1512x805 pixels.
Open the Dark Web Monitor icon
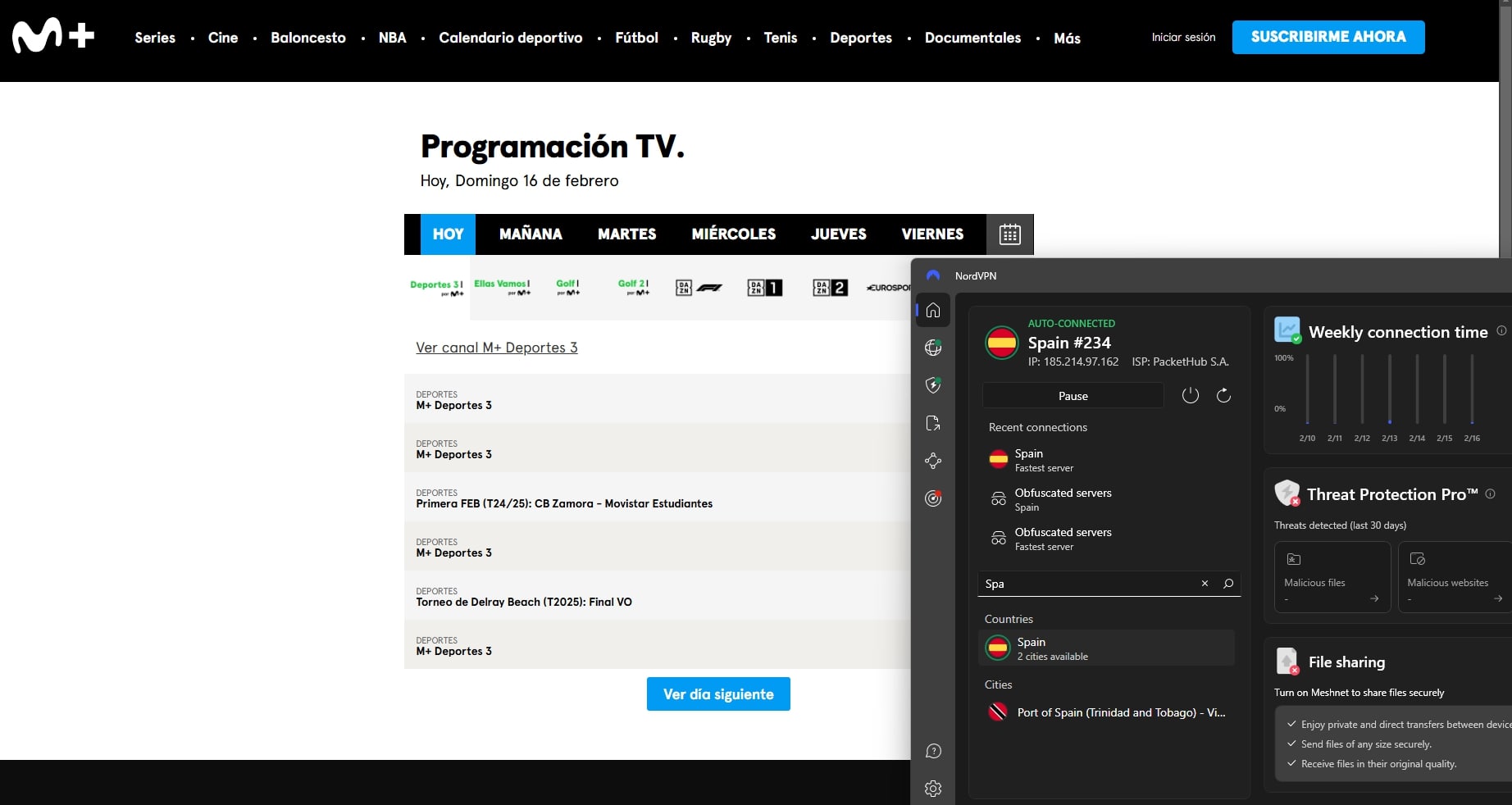click(933, 498)
